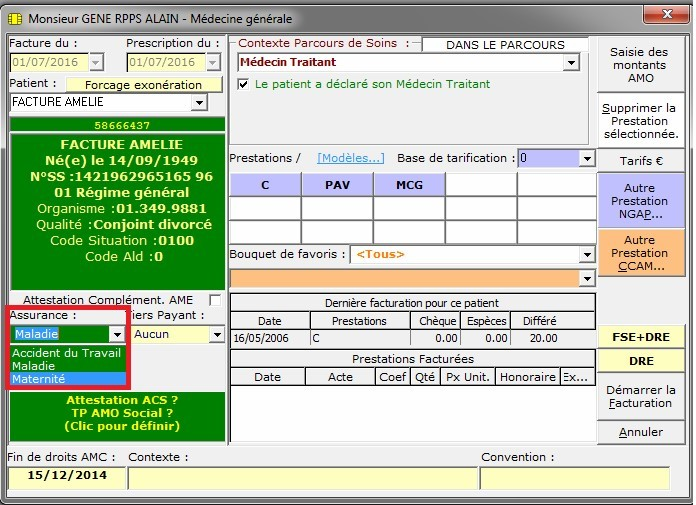
Task: Click the Chèque column header
Action: click(437, 321)
